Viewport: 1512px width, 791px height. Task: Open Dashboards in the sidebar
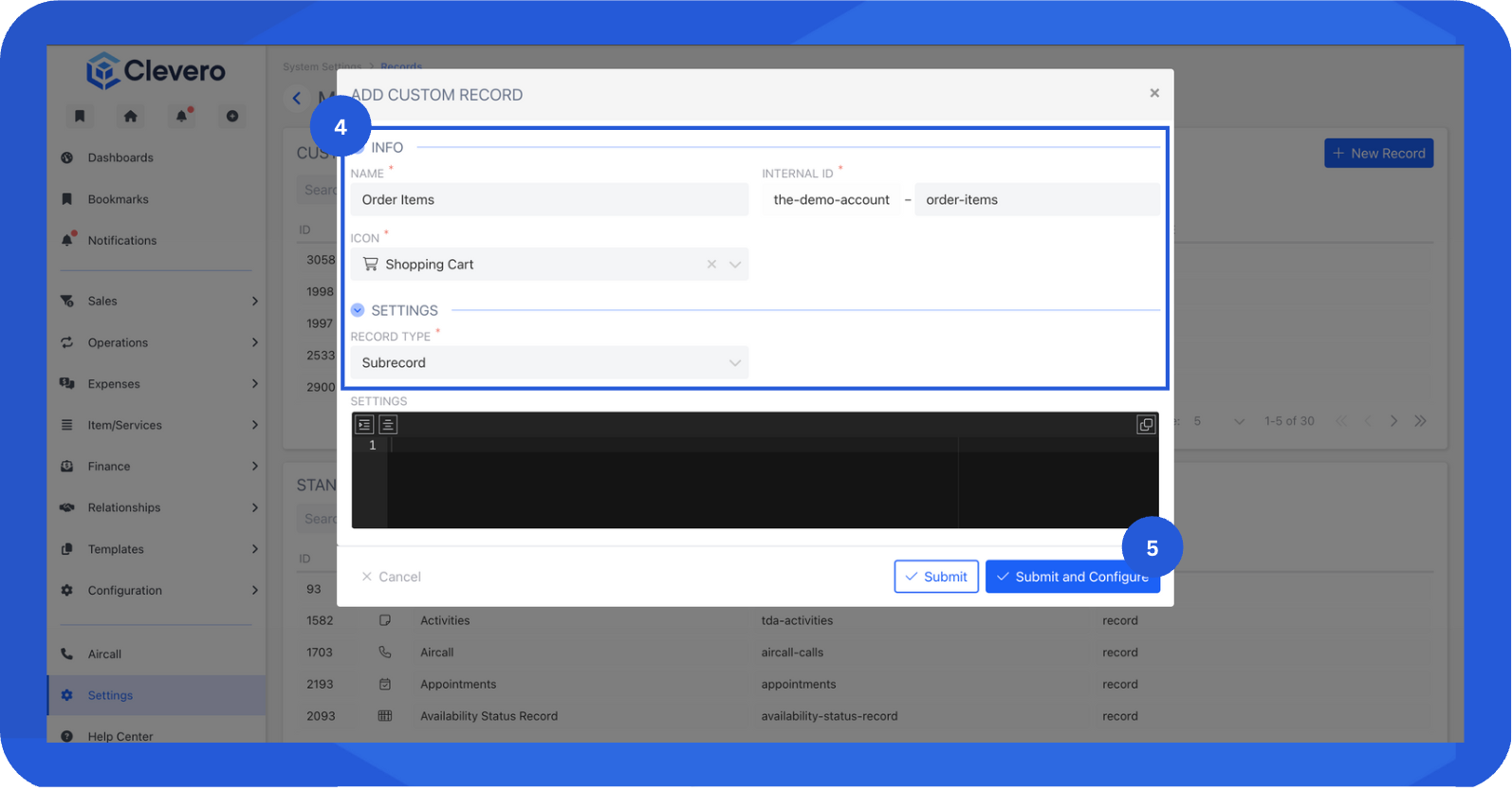click(120, 157)
